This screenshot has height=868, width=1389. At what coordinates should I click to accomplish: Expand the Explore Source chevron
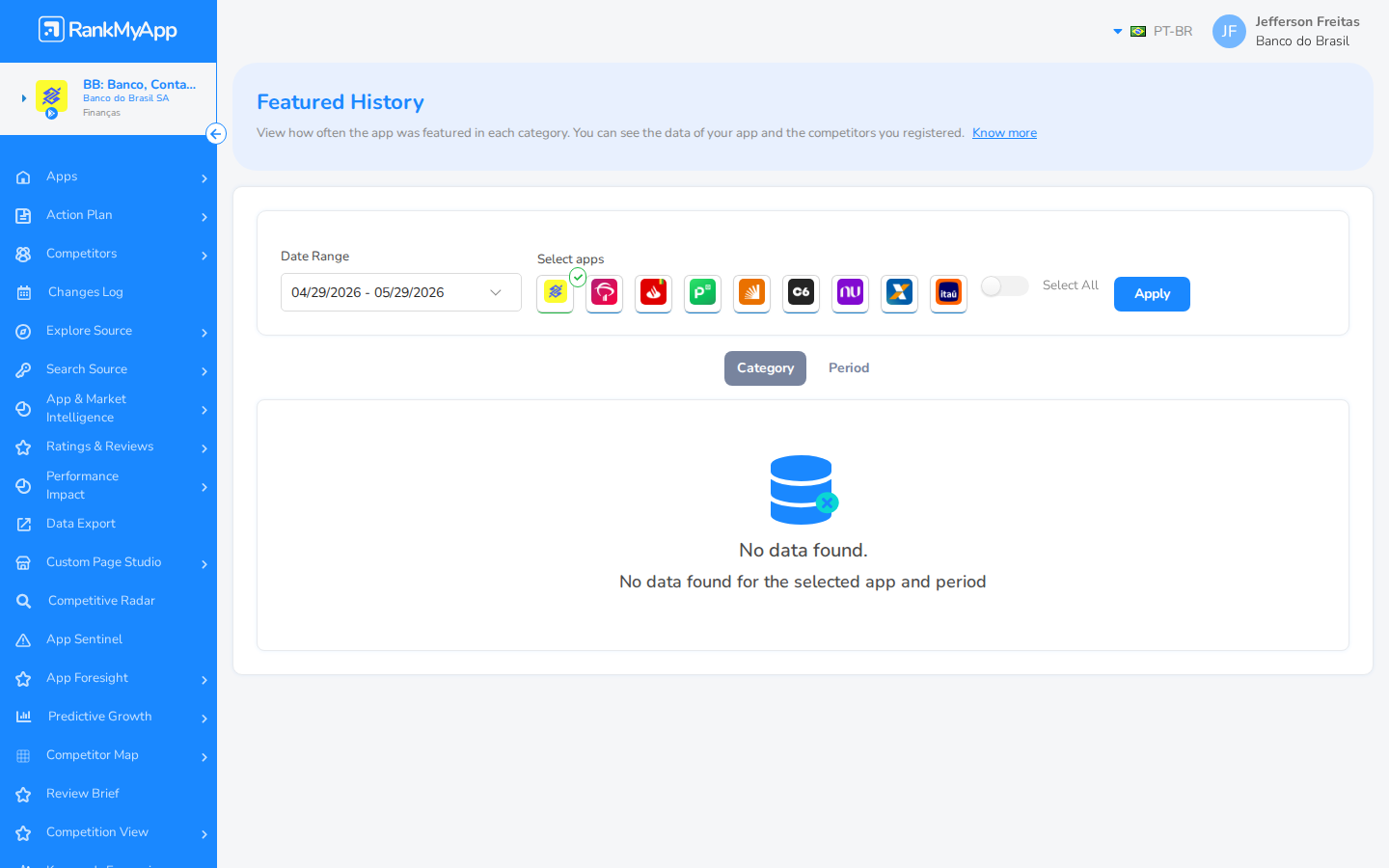[204, 332]
